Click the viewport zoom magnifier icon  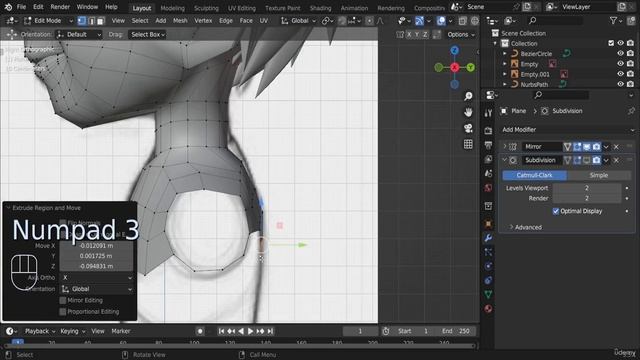(x=468, y=96)
